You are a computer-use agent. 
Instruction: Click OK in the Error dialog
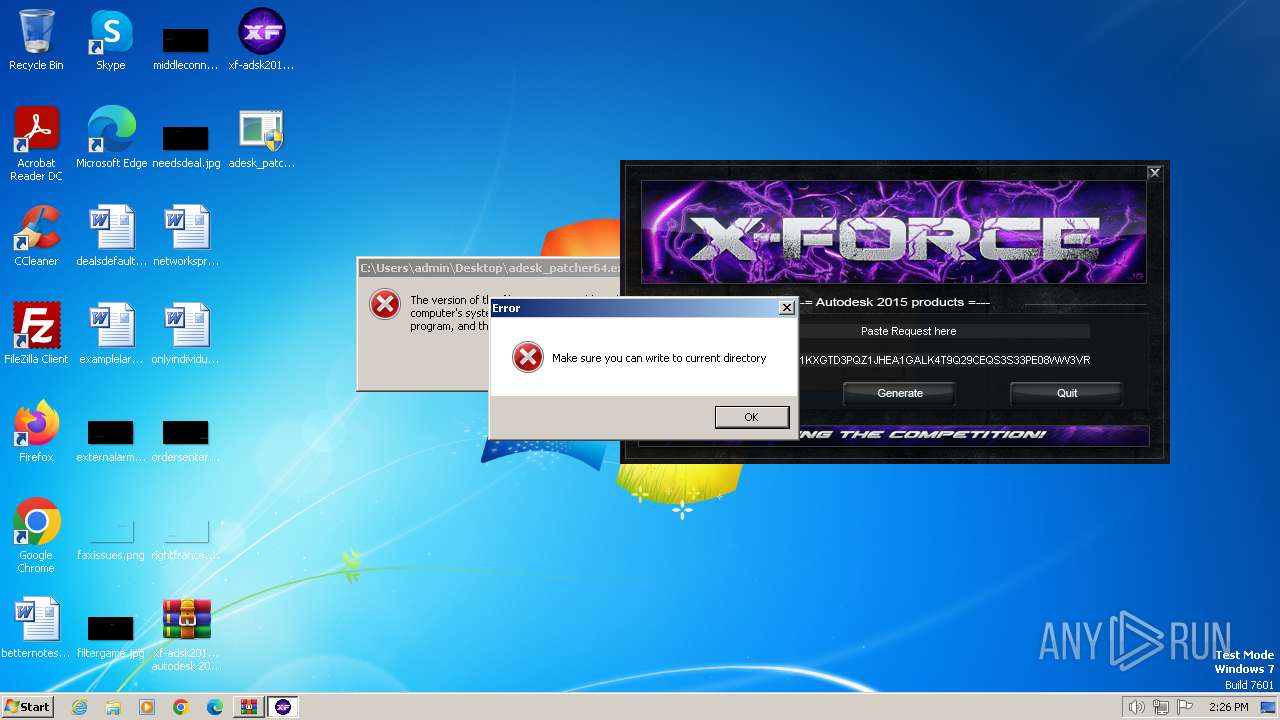752,417
